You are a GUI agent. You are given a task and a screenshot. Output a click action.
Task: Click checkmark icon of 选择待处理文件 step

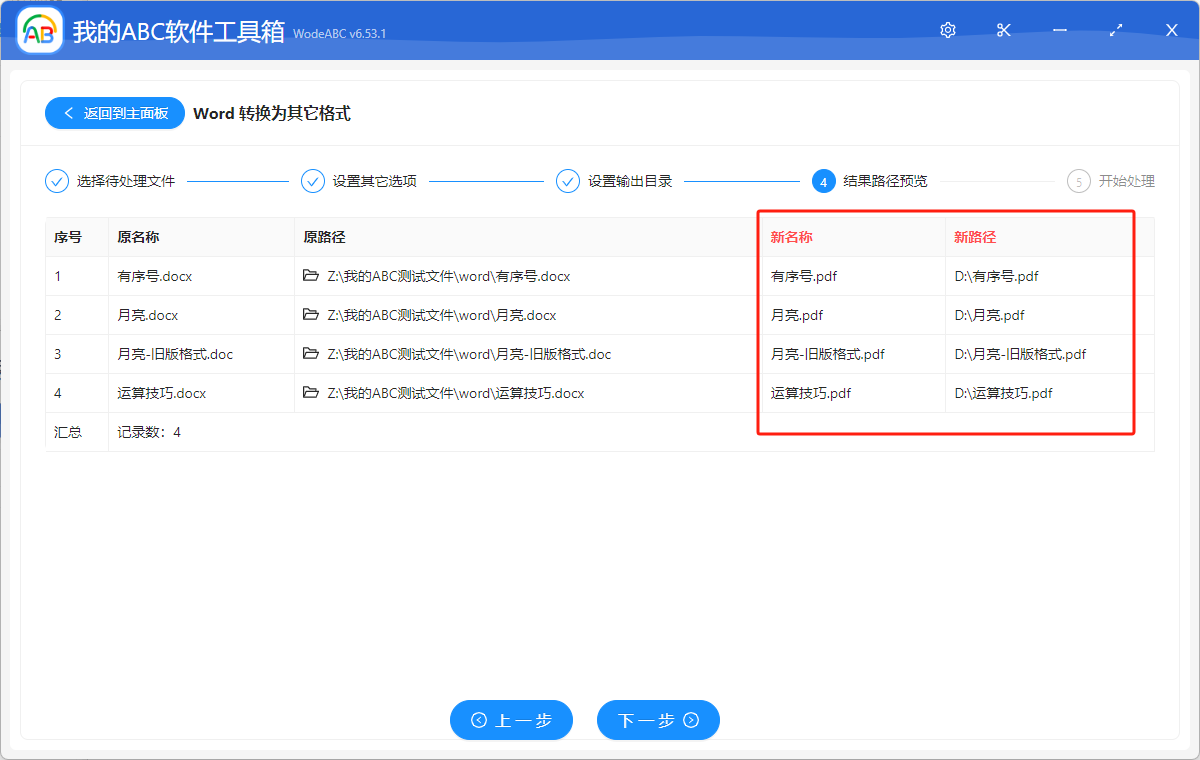pos(57,181)
